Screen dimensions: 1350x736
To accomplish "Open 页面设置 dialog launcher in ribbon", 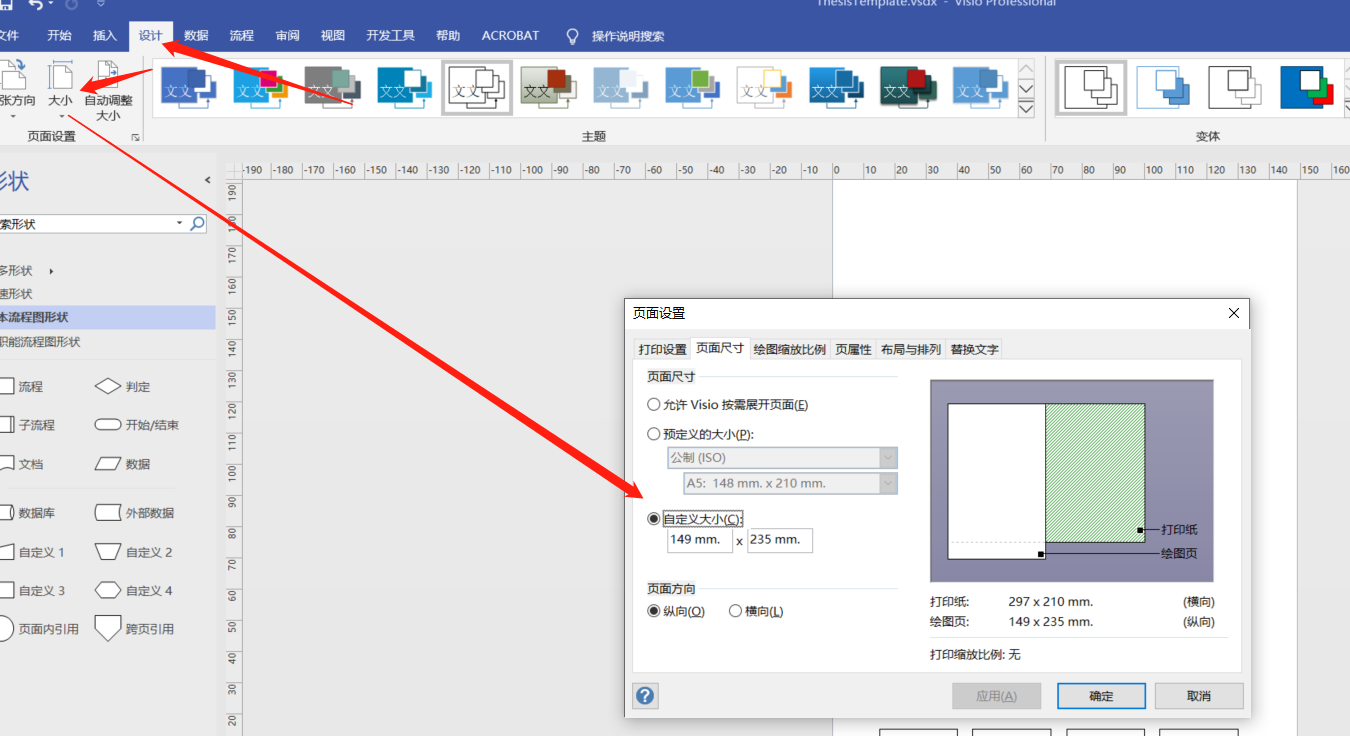I will pyautogui.click(x=136, y=137).
